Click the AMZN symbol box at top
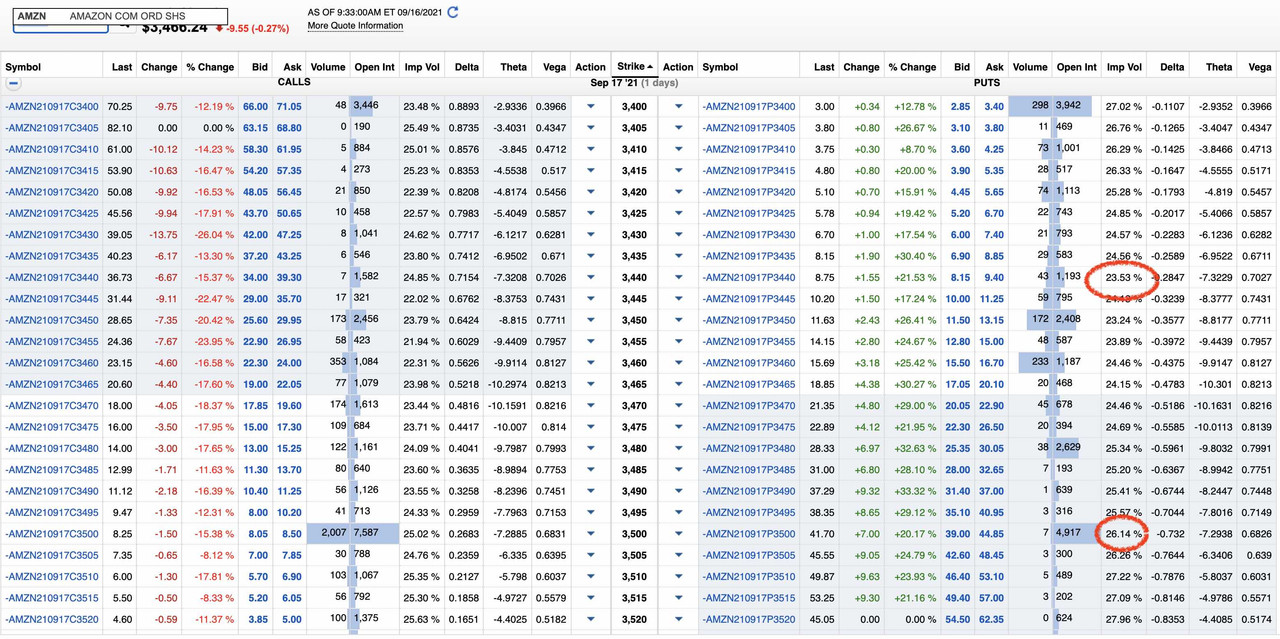The image size is (1280, 639). 121,17
